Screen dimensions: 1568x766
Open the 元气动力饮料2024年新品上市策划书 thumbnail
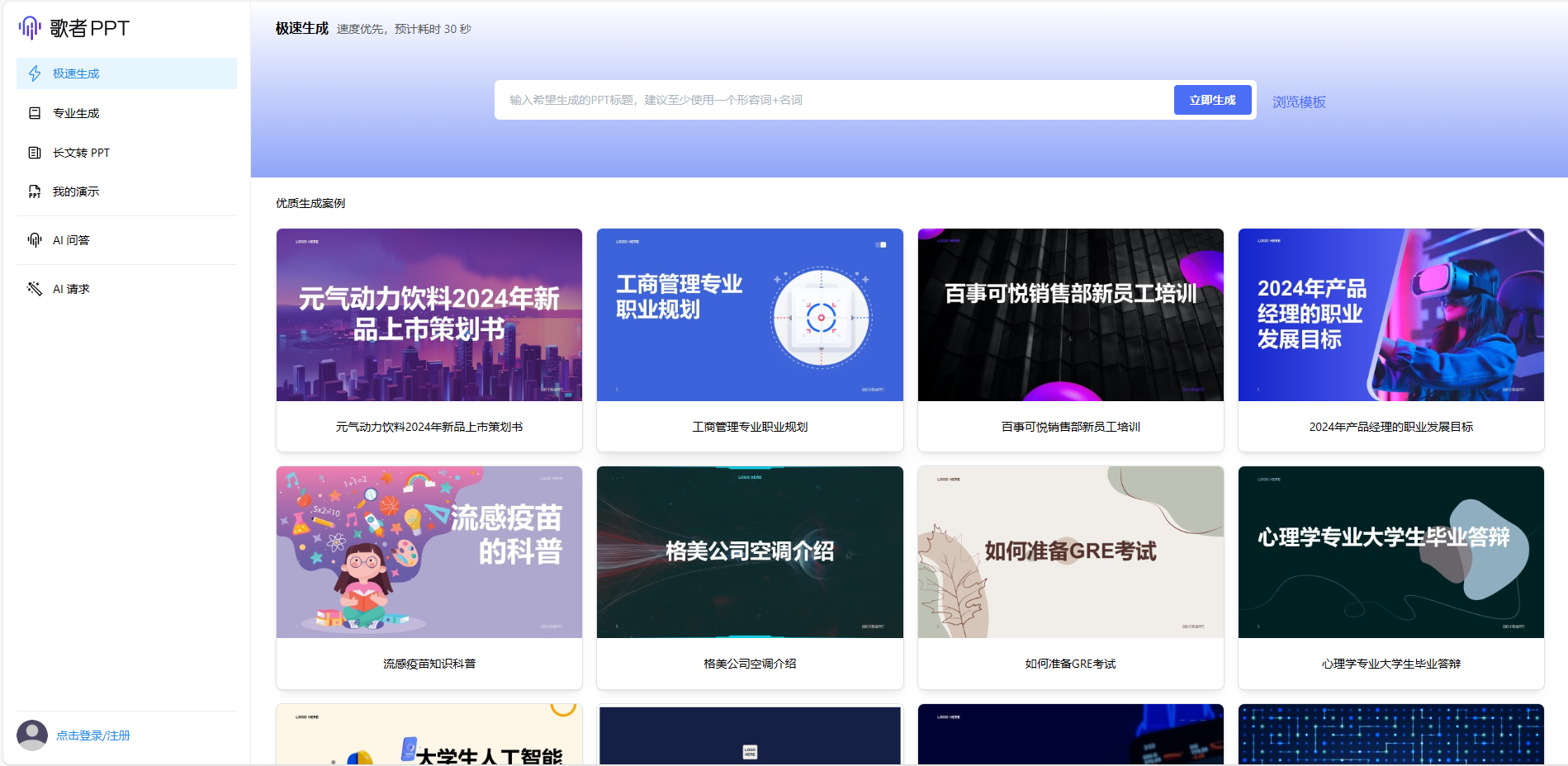(x=429, y=315)
